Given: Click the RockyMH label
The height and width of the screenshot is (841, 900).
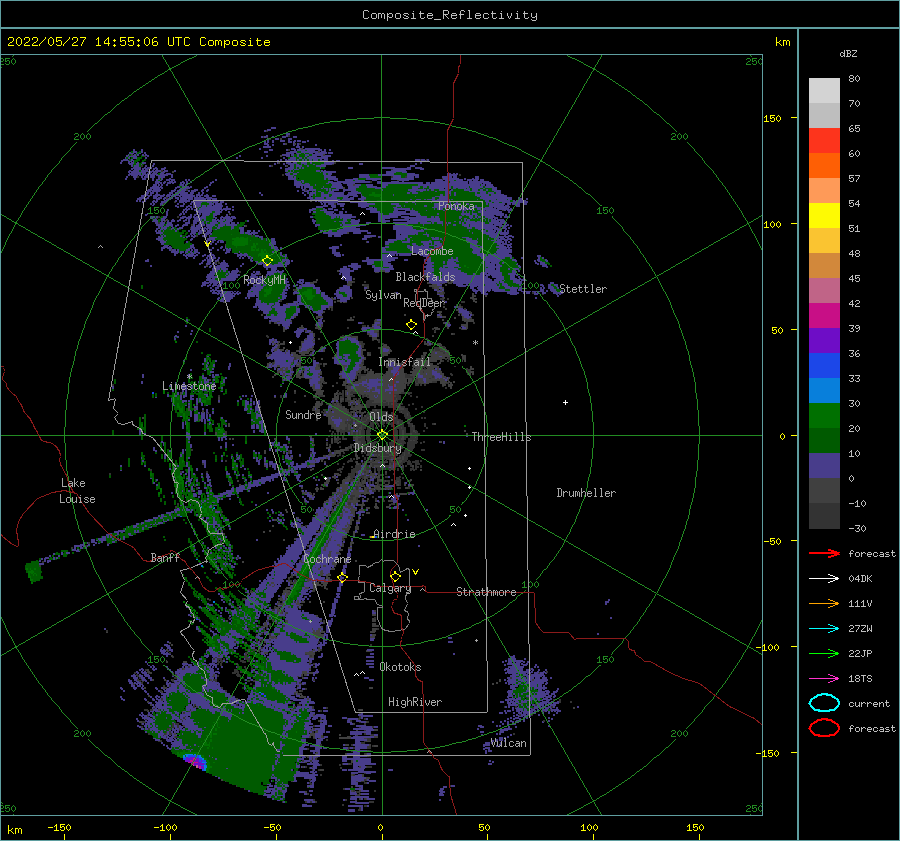Looking at the screenshot, I should 264,280.
